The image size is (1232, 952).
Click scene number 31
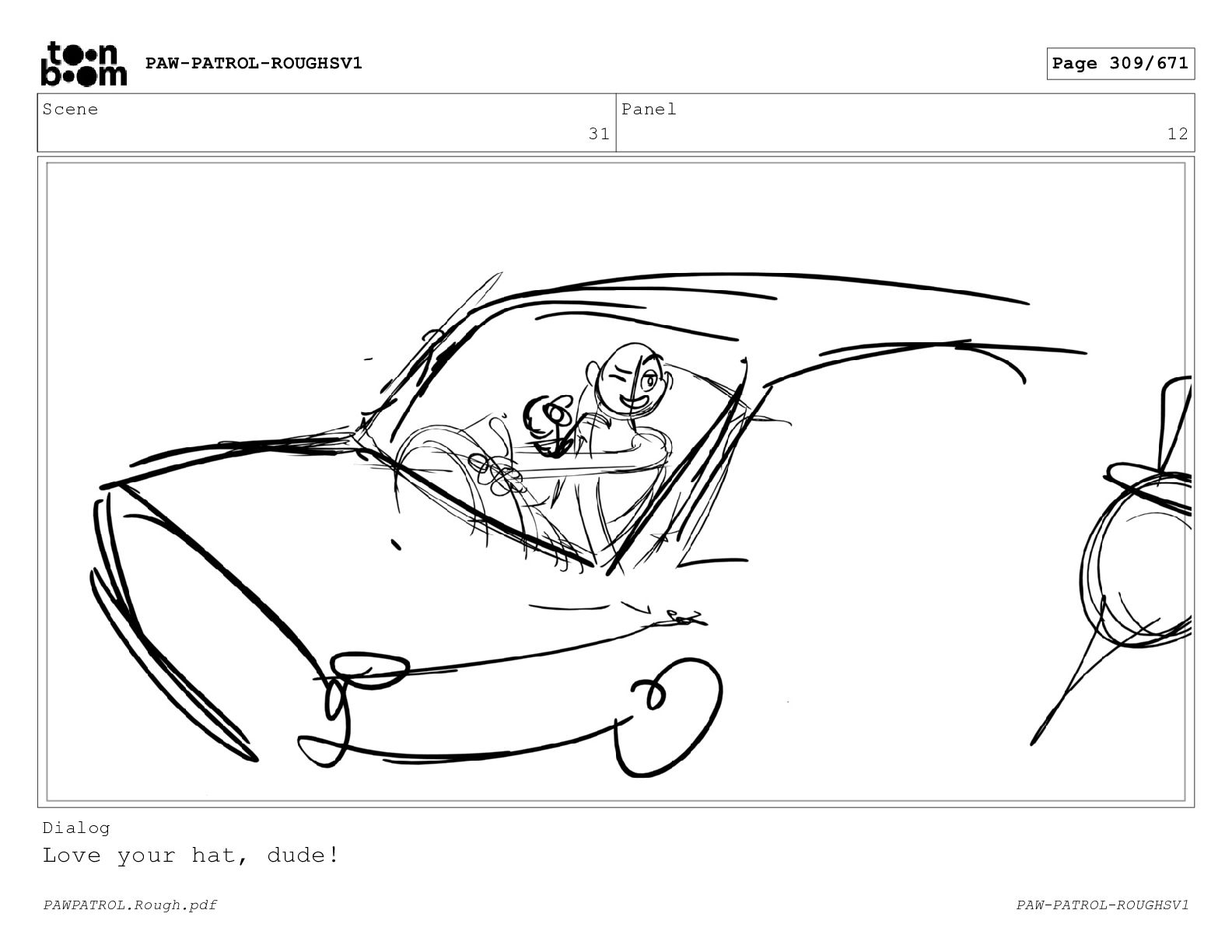click(x=599, y=134)
